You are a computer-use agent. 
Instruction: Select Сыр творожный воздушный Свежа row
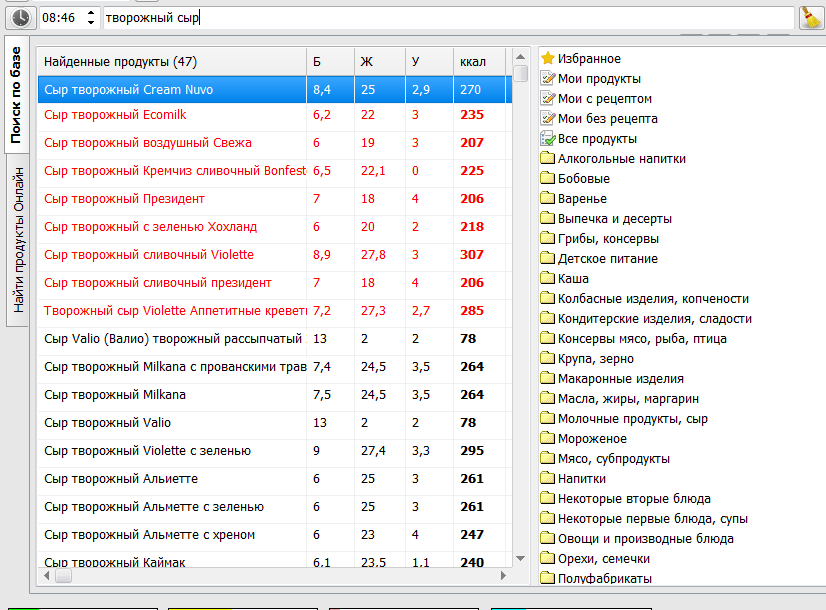274,143
